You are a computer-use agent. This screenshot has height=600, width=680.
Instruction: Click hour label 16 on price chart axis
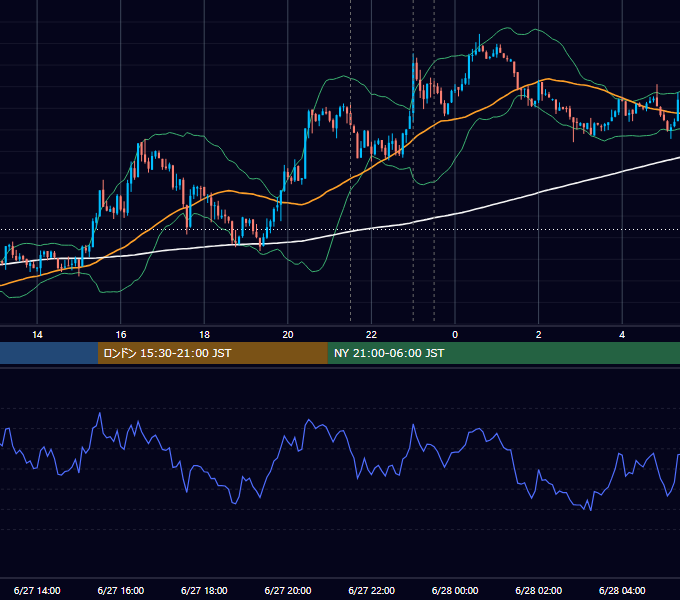coord(121,335)
